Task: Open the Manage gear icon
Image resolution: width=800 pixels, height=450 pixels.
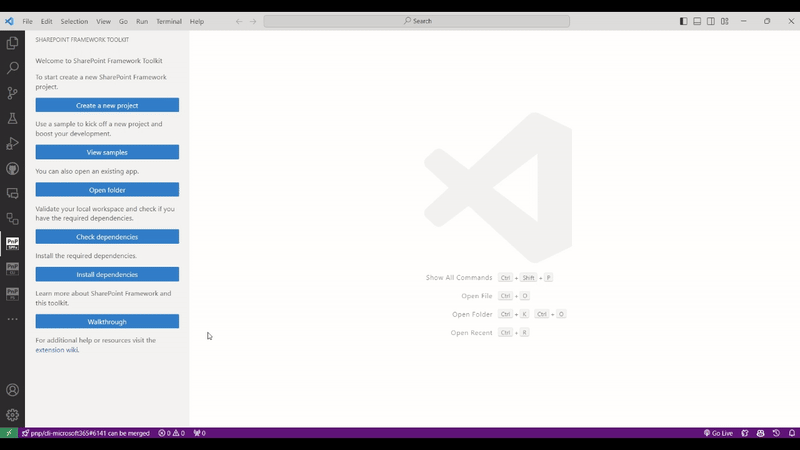Action: coord(12,415)
